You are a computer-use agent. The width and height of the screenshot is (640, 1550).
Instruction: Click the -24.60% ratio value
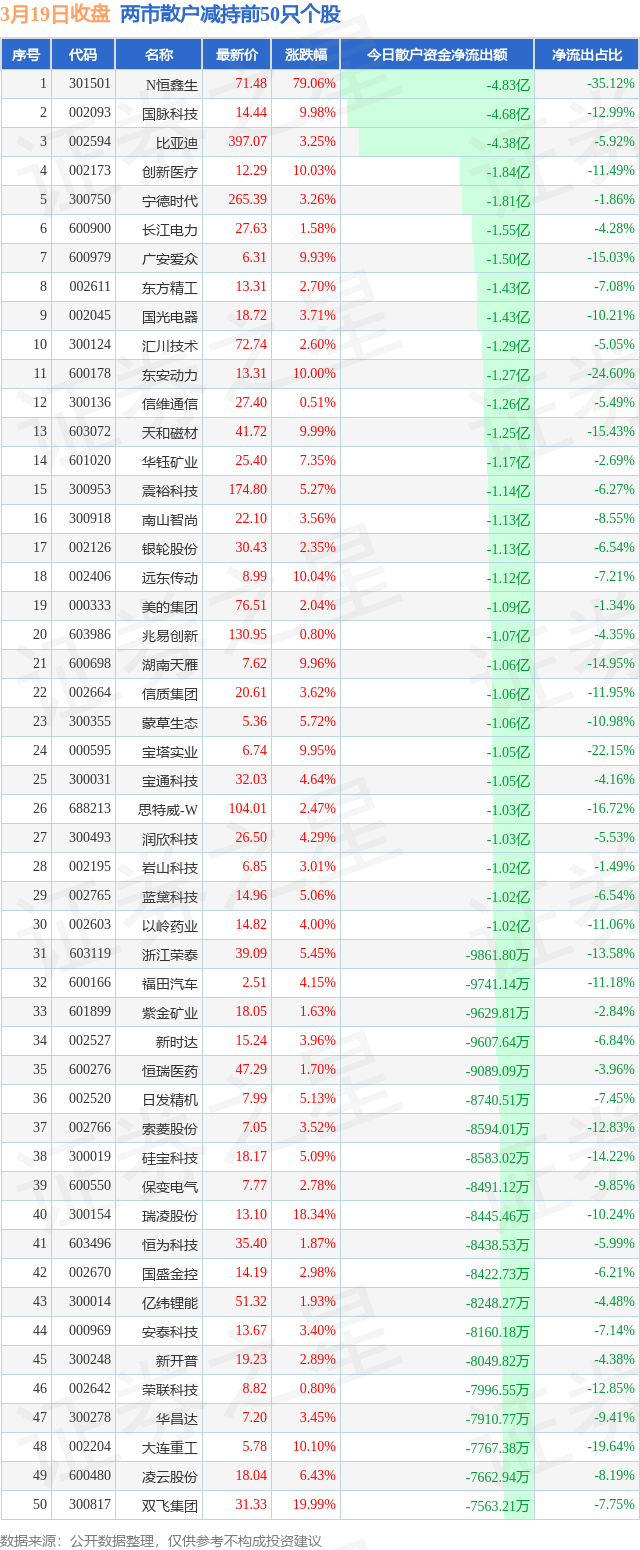[611, 374]
